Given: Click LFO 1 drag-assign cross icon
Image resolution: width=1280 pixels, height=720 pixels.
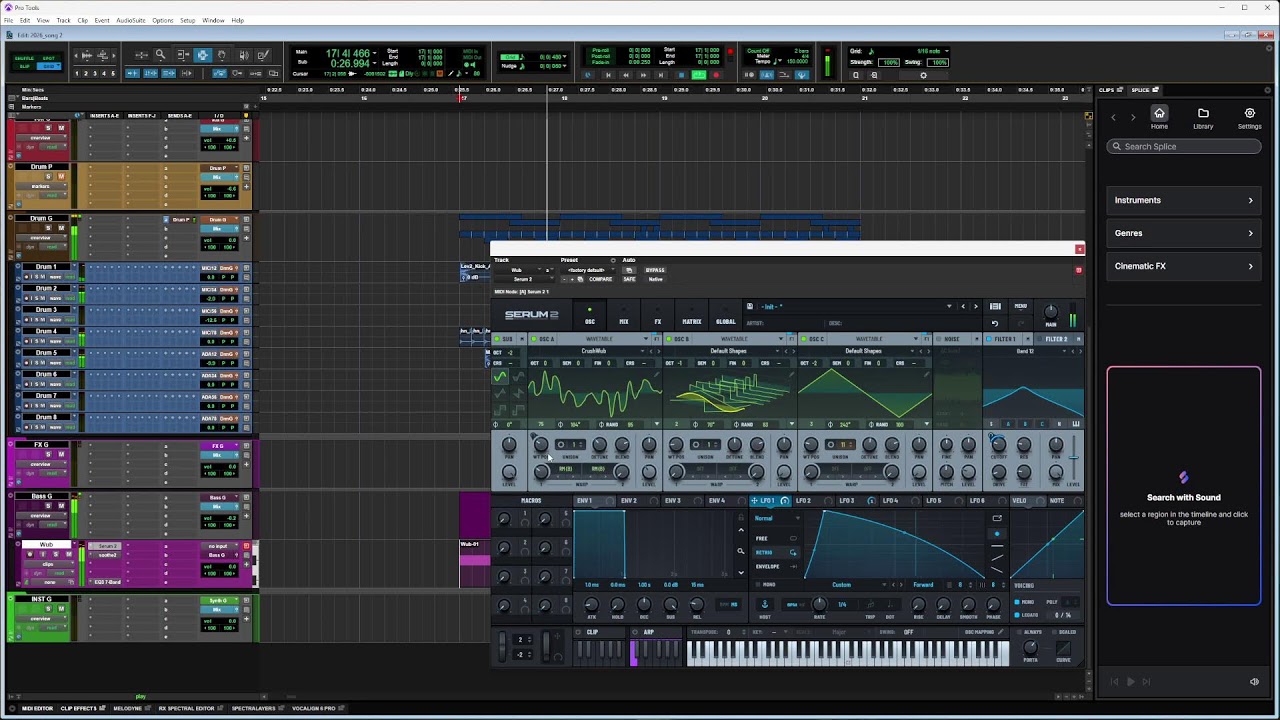Looking at the screenshot, I should [x=755, y=500].
